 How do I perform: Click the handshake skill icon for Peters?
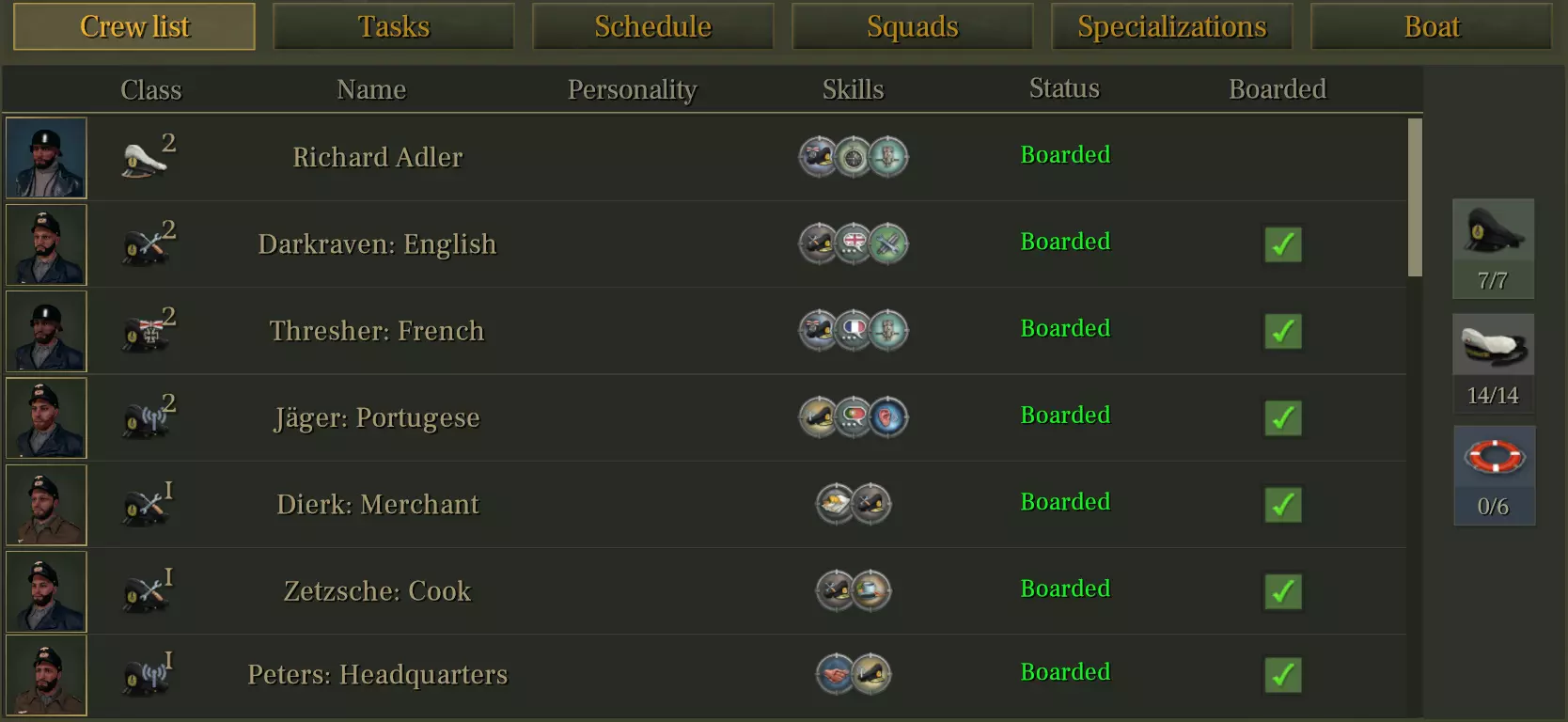click(836, 674)
